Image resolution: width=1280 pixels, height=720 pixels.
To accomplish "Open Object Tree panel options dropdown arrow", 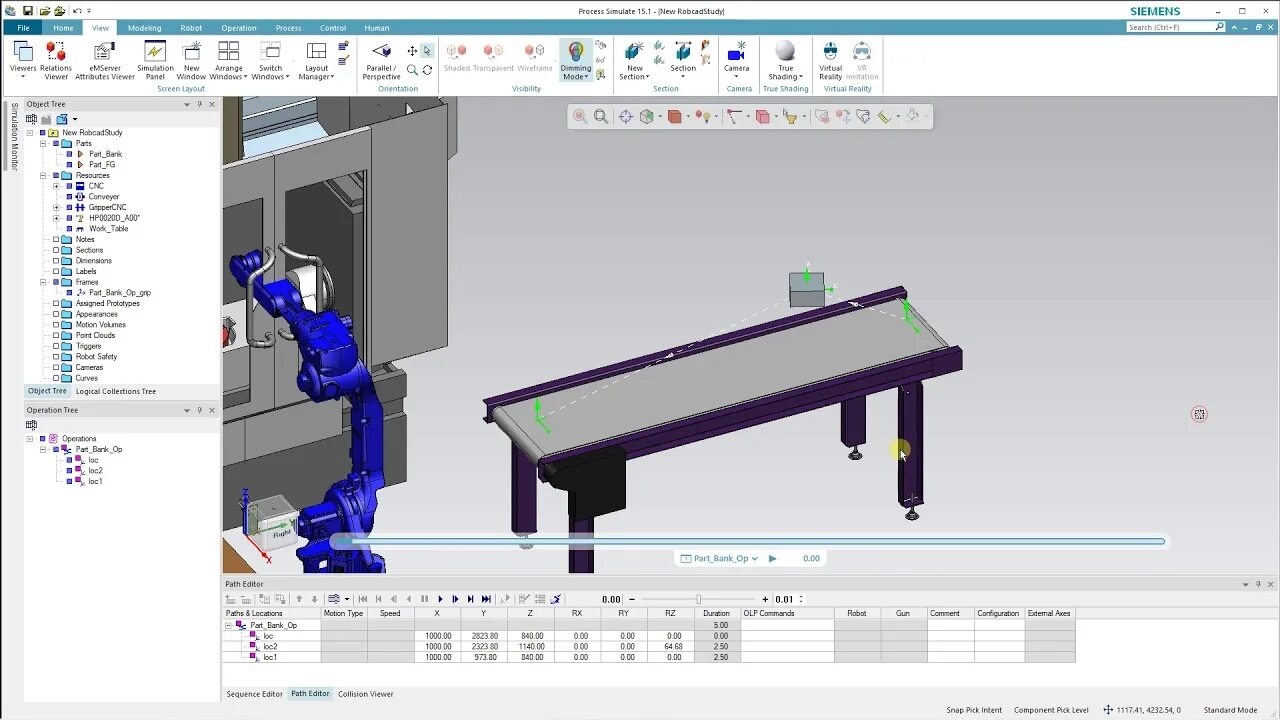I will coord(186,104).
